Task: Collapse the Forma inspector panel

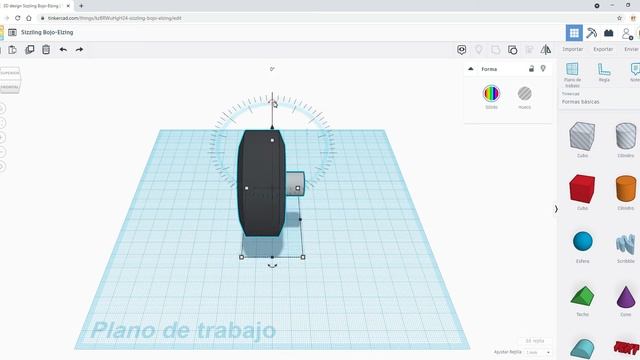Action: [x=471, y=69]
